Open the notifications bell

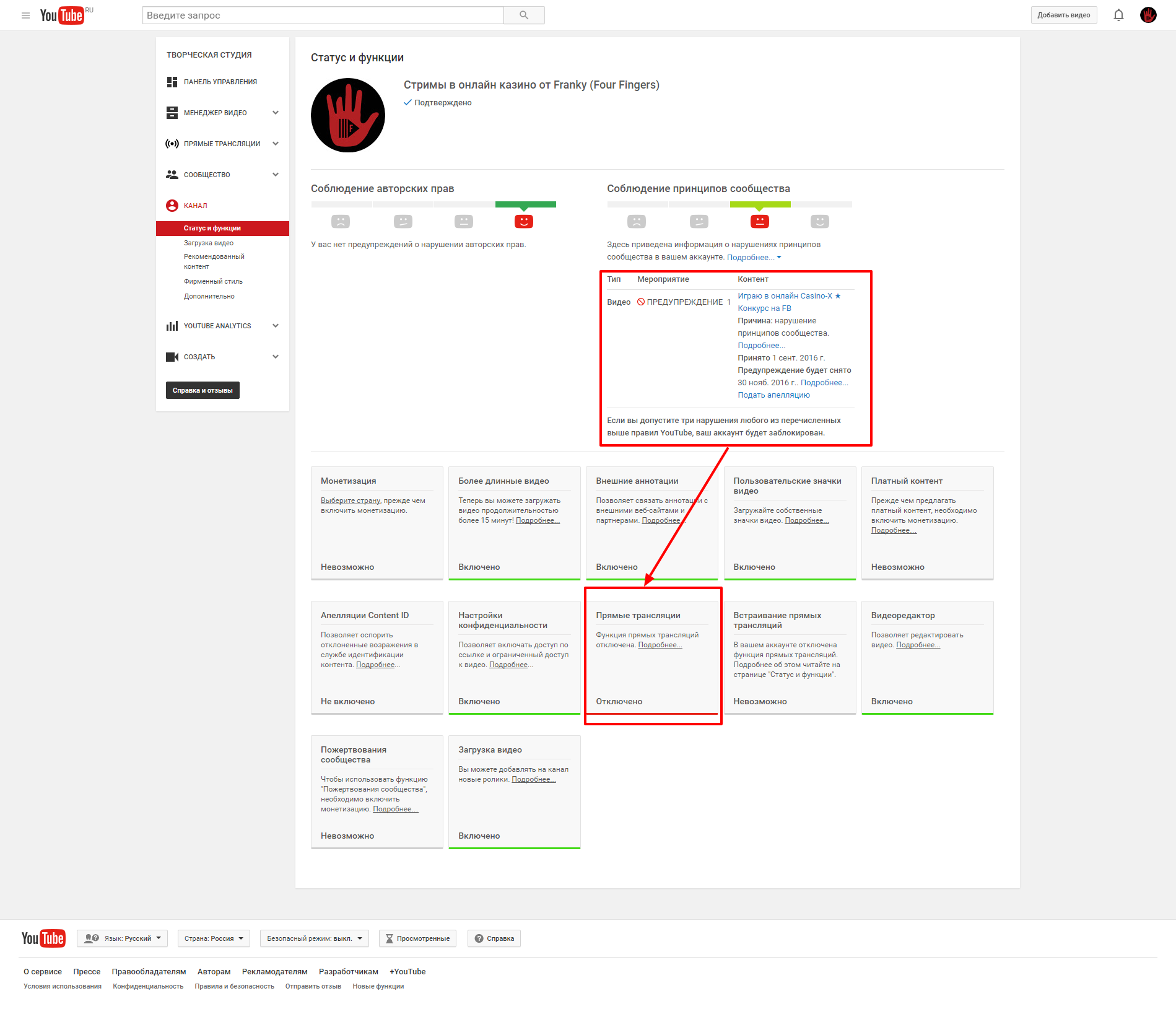pos(1118,15)
